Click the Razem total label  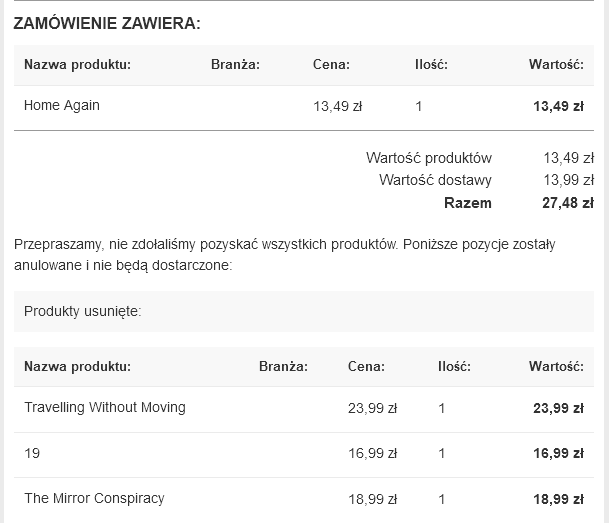coord(468,203)
